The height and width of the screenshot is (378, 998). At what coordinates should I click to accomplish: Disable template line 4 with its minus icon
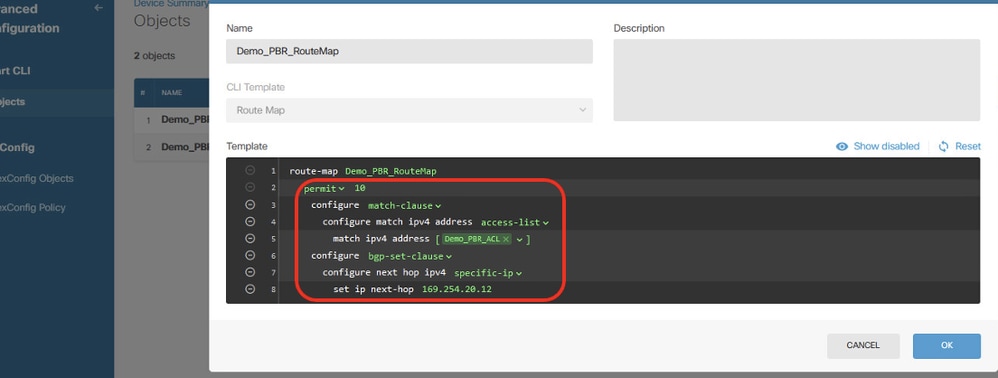coord(250,221)
